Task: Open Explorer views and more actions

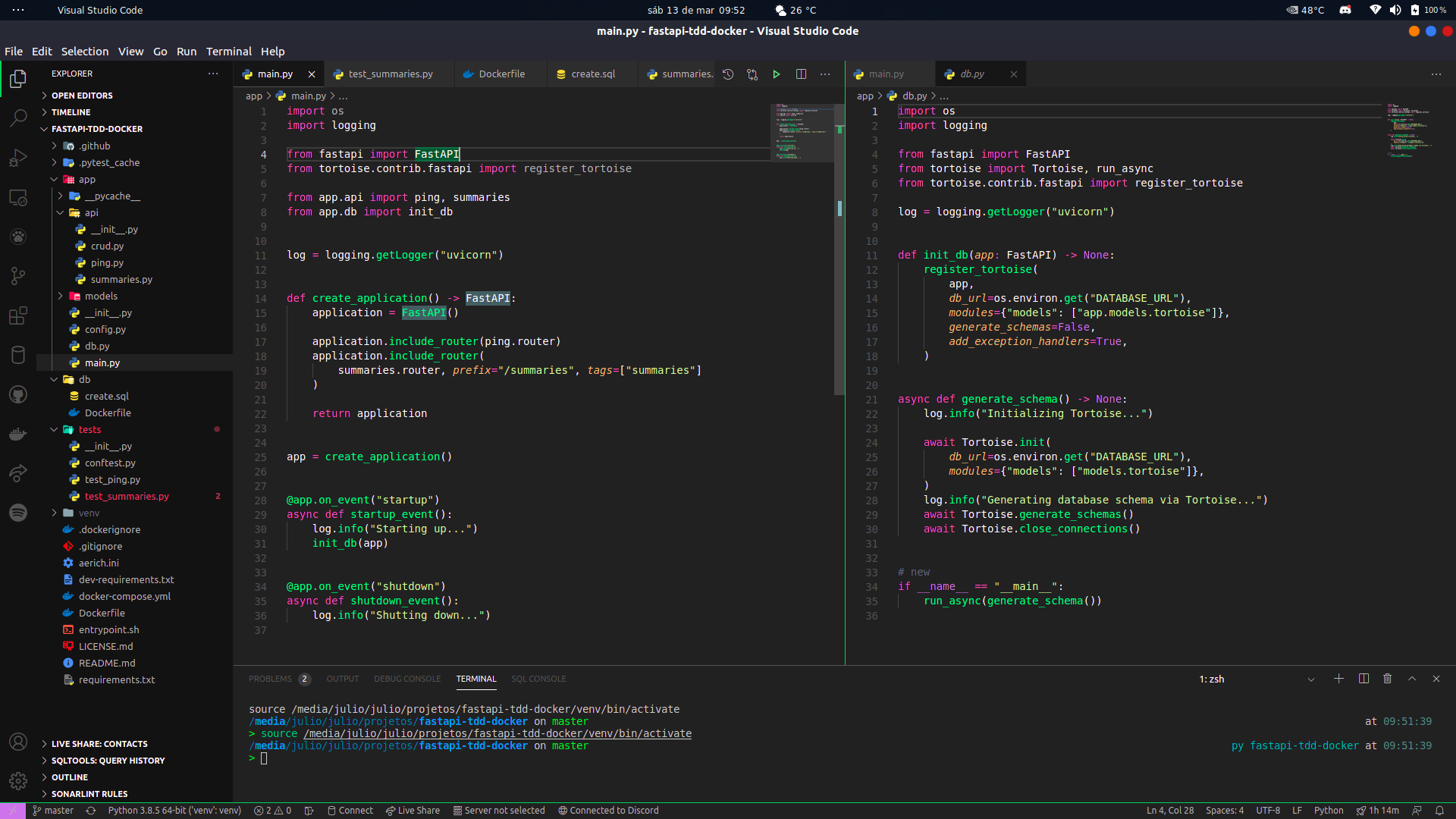Action: [213, 74]
